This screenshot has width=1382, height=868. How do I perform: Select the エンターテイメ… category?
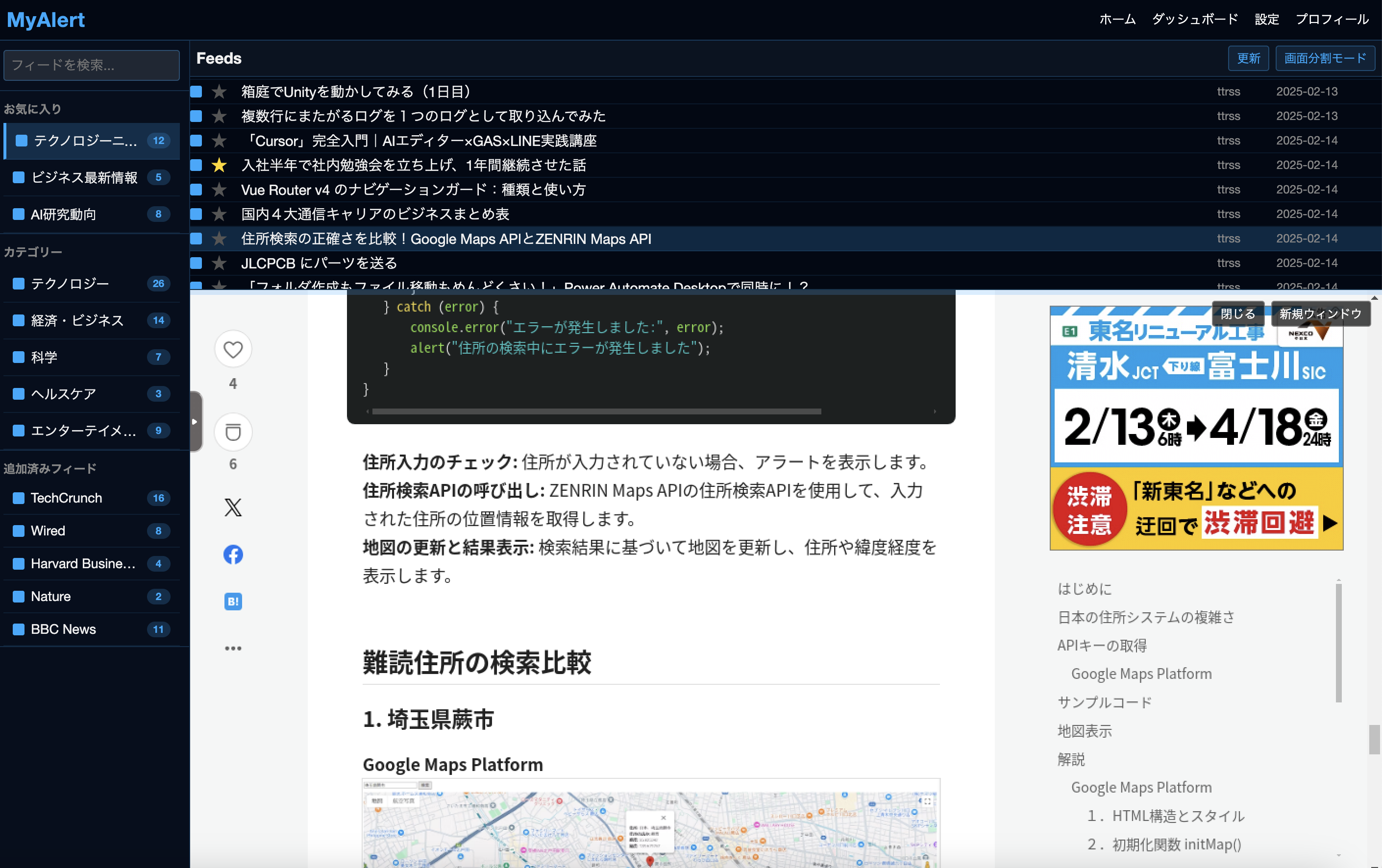(92, 430)
